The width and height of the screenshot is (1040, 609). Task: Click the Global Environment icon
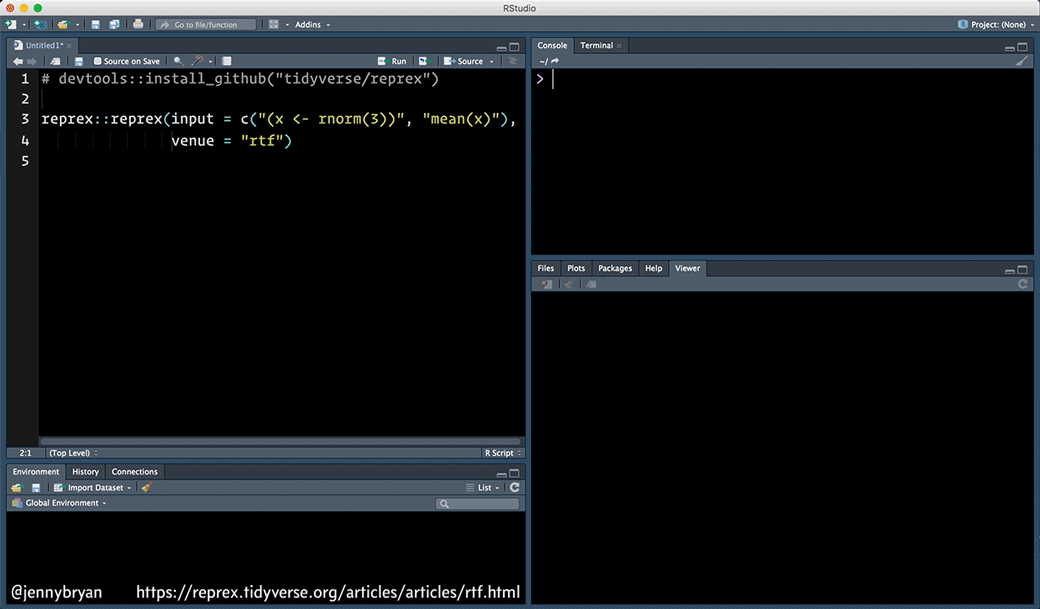(17, 503)
